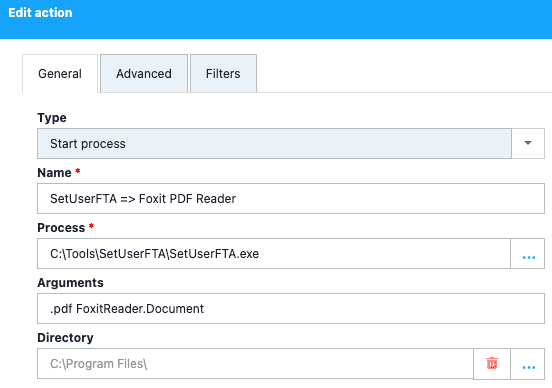Click the Process path input field

tap(274, 254)
